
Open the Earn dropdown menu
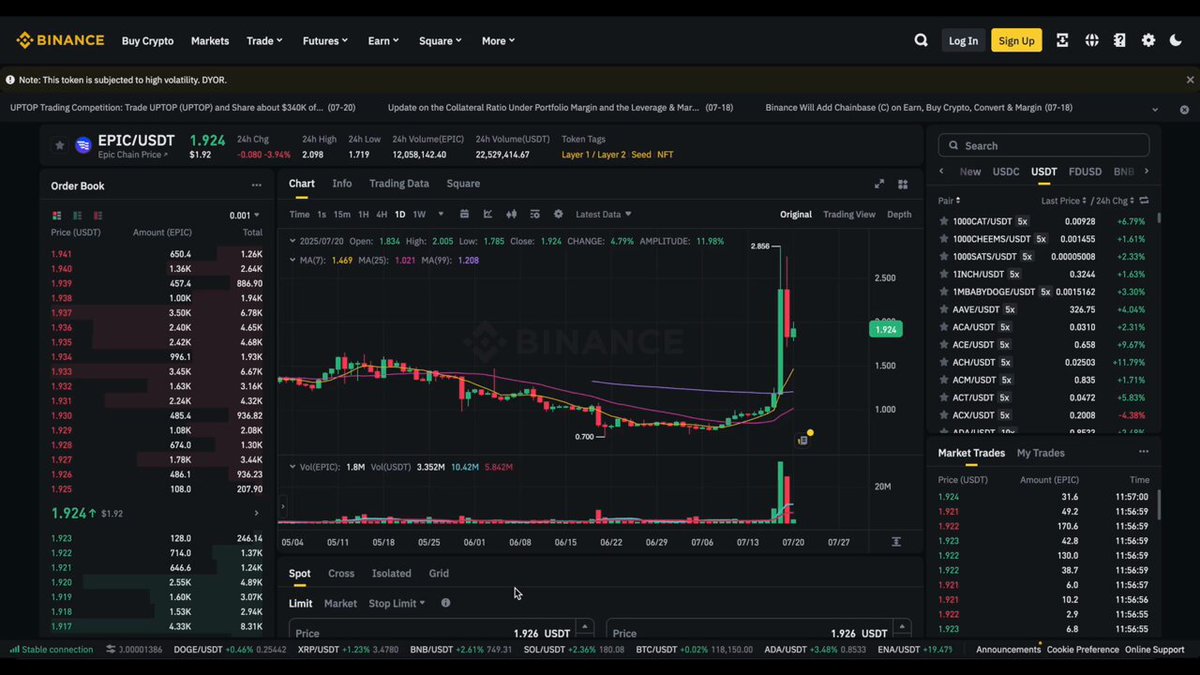[383, 41]
